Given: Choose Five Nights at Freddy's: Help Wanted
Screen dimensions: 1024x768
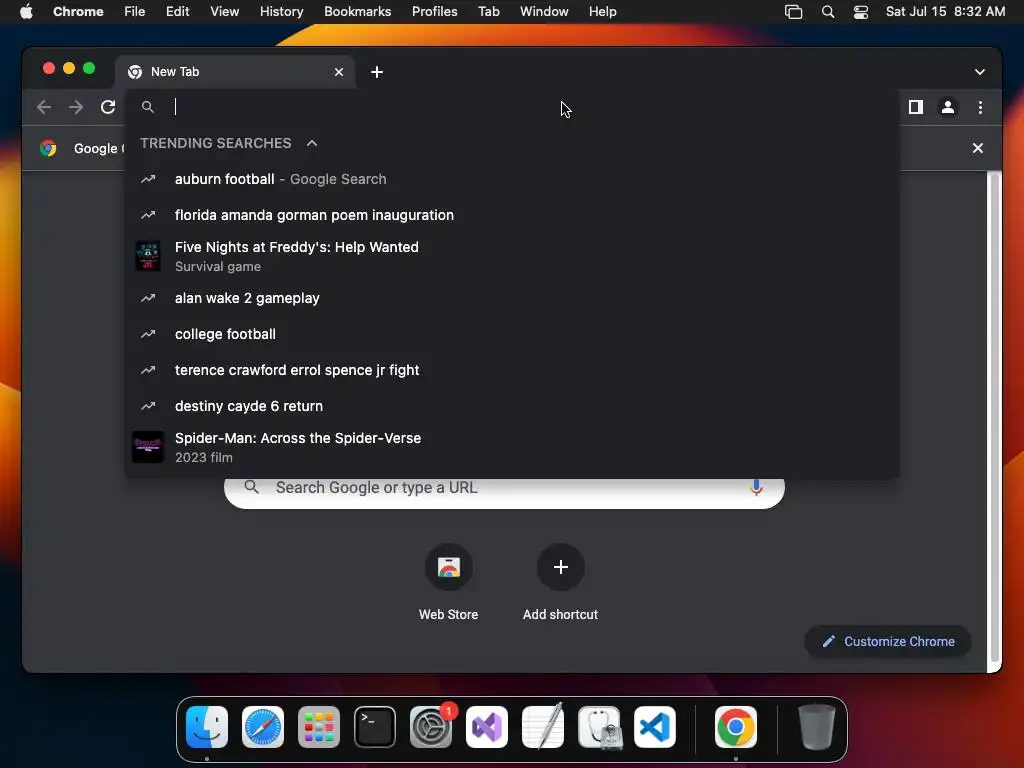Looking at the screenshot, I should [x=512, y=256].
